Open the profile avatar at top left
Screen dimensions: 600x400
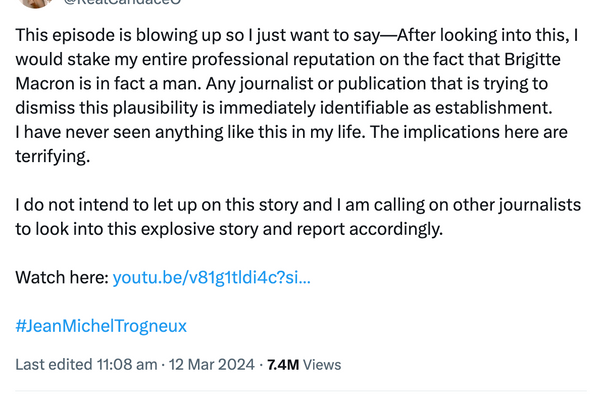point(35,3)
